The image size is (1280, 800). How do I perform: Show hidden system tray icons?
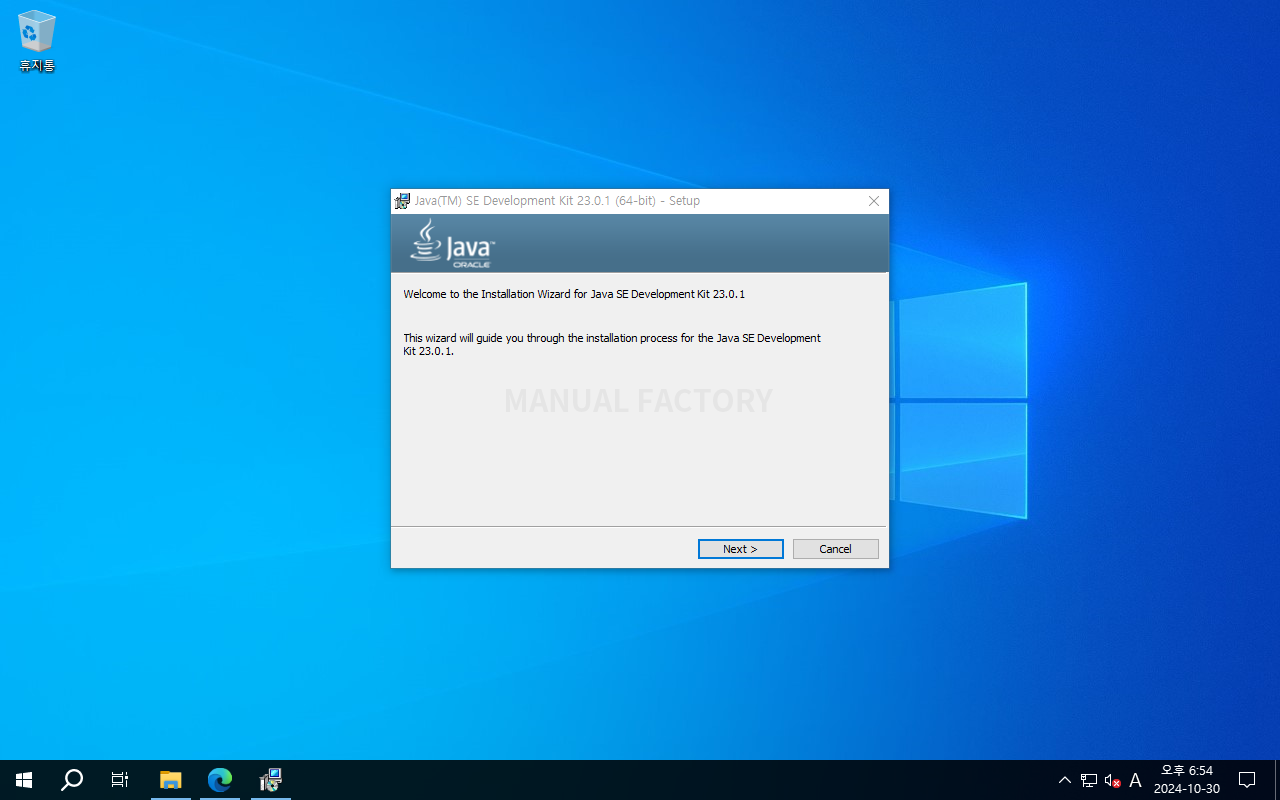(x=1064, y=780)
